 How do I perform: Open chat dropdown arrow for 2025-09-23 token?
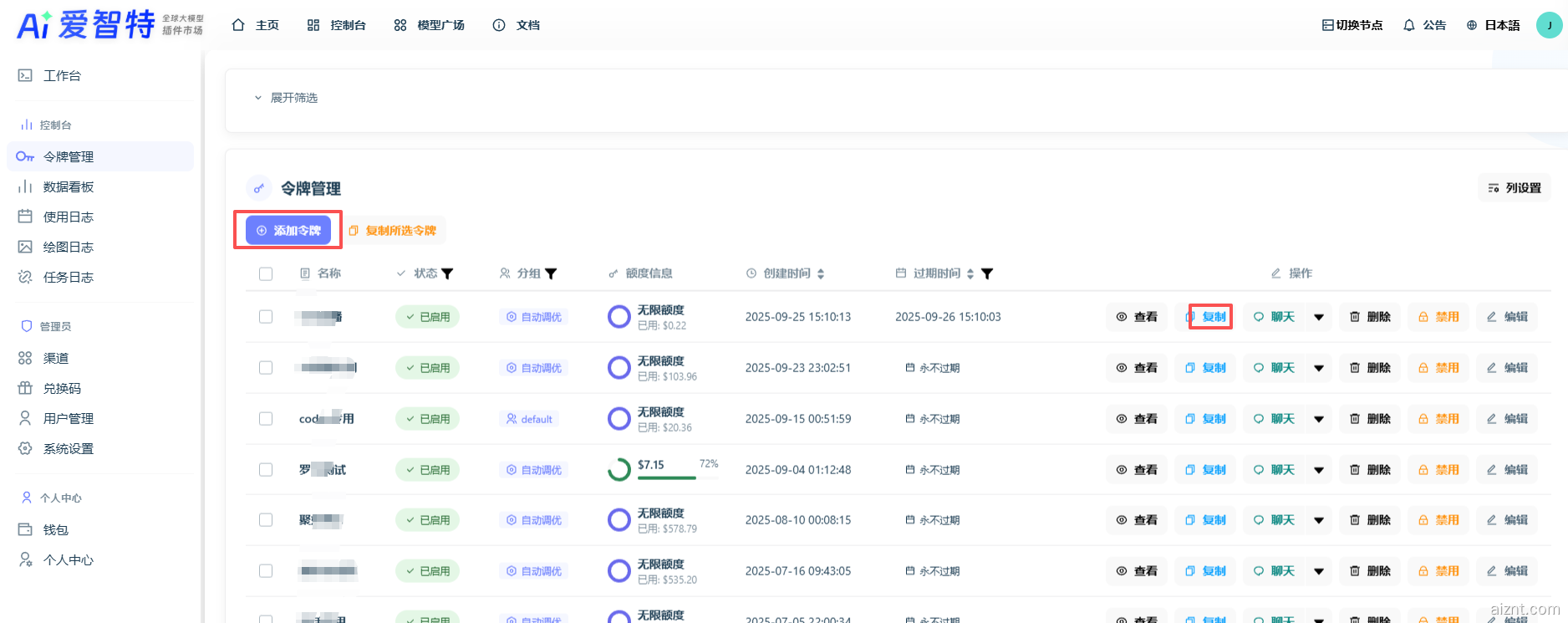tap(1319, 368)
